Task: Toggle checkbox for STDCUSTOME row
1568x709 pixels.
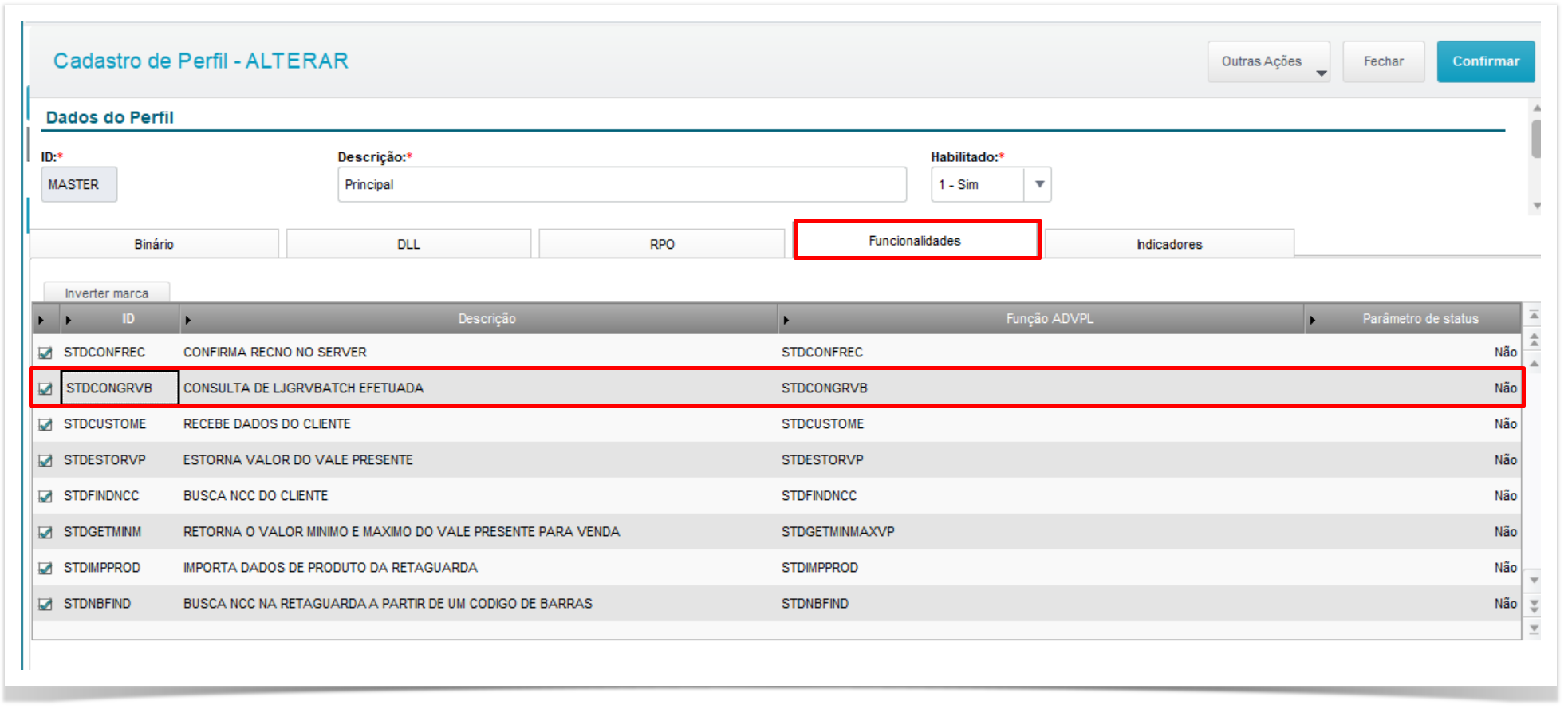Action: point(45,424)
